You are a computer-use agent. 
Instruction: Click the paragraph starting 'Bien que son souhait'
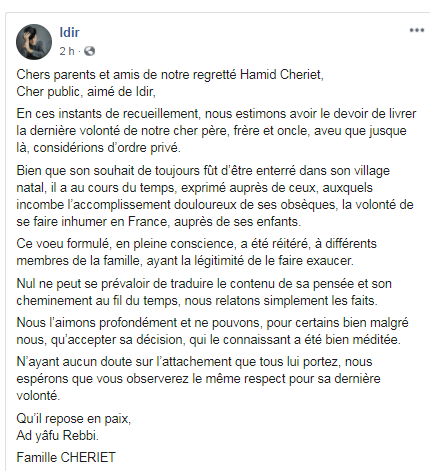pos(215,196)
